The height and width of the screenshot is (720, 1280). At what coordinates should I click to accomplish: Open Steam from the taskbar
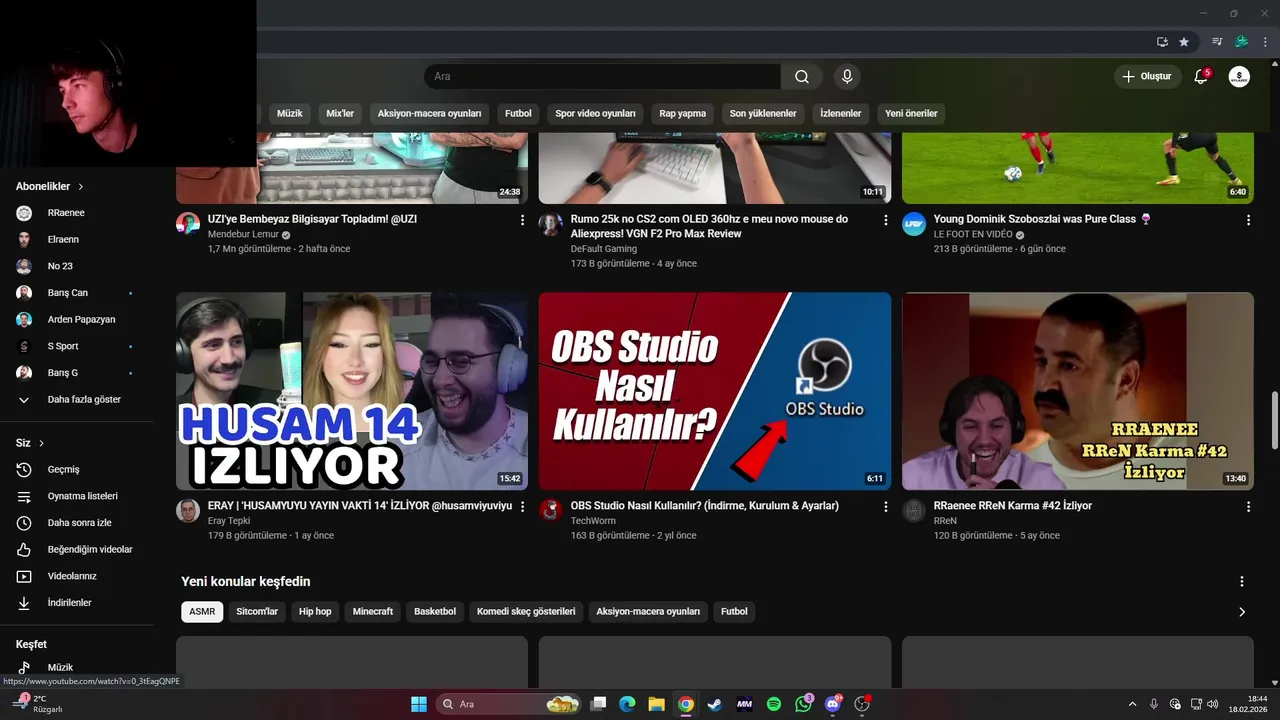[715, 704]
